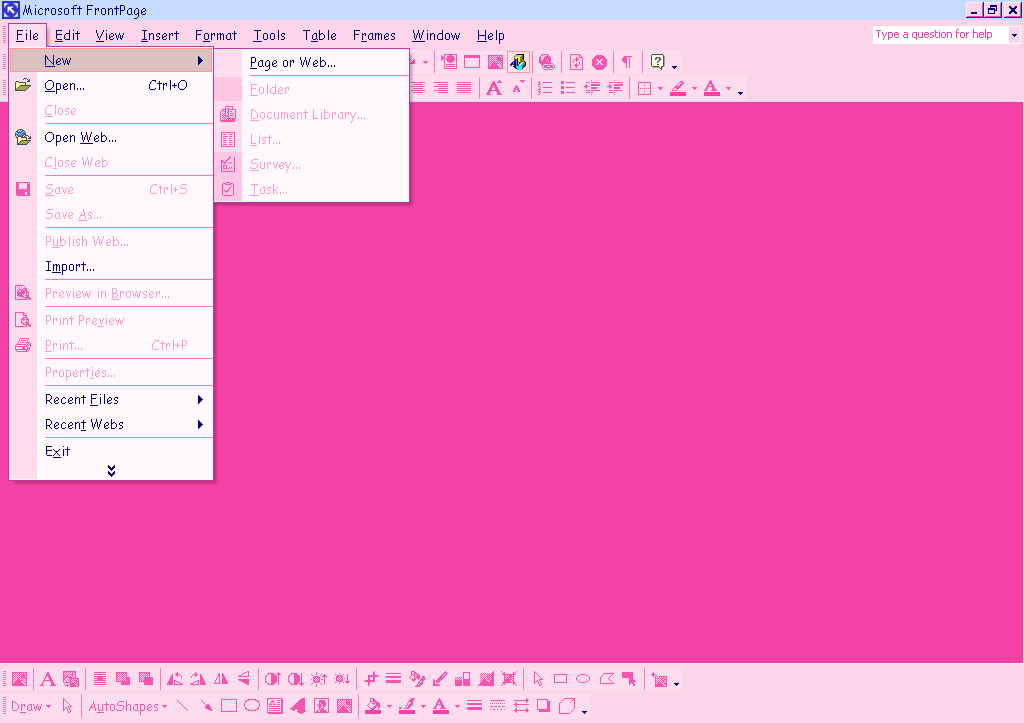Click Exit in the File menu
This screenshot has width=1024, height=723.
click(58, 451)
